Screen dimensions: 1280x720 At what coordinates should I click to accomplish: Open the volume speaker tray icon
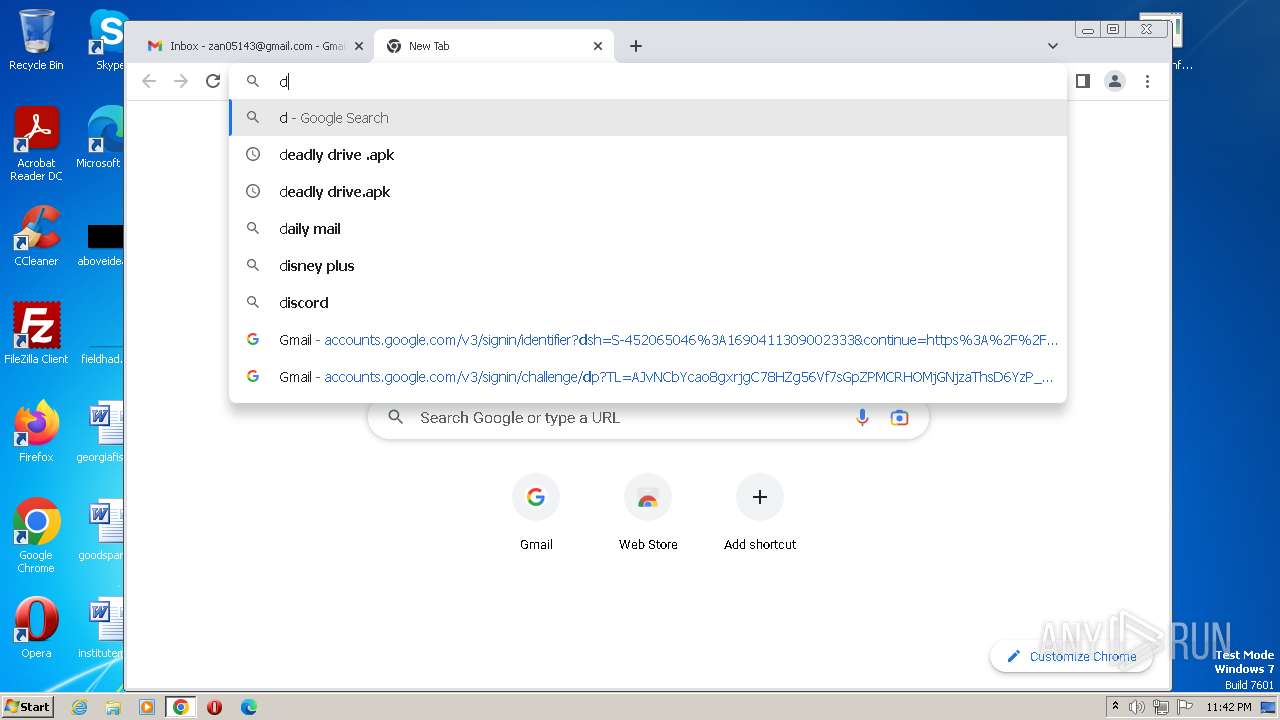pos(1136,707)
